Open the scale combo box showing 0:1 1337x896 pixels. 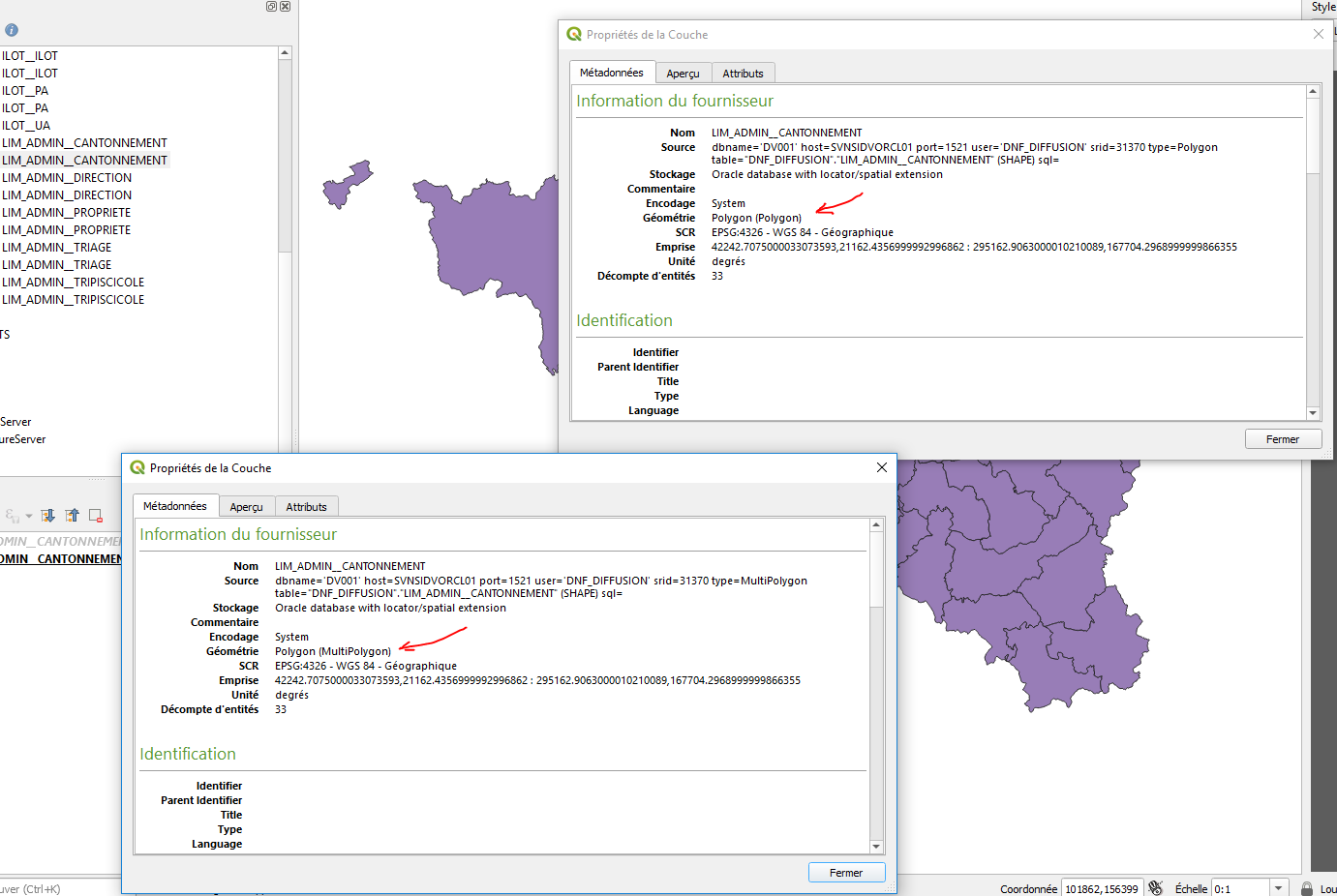click(1241, 887)
